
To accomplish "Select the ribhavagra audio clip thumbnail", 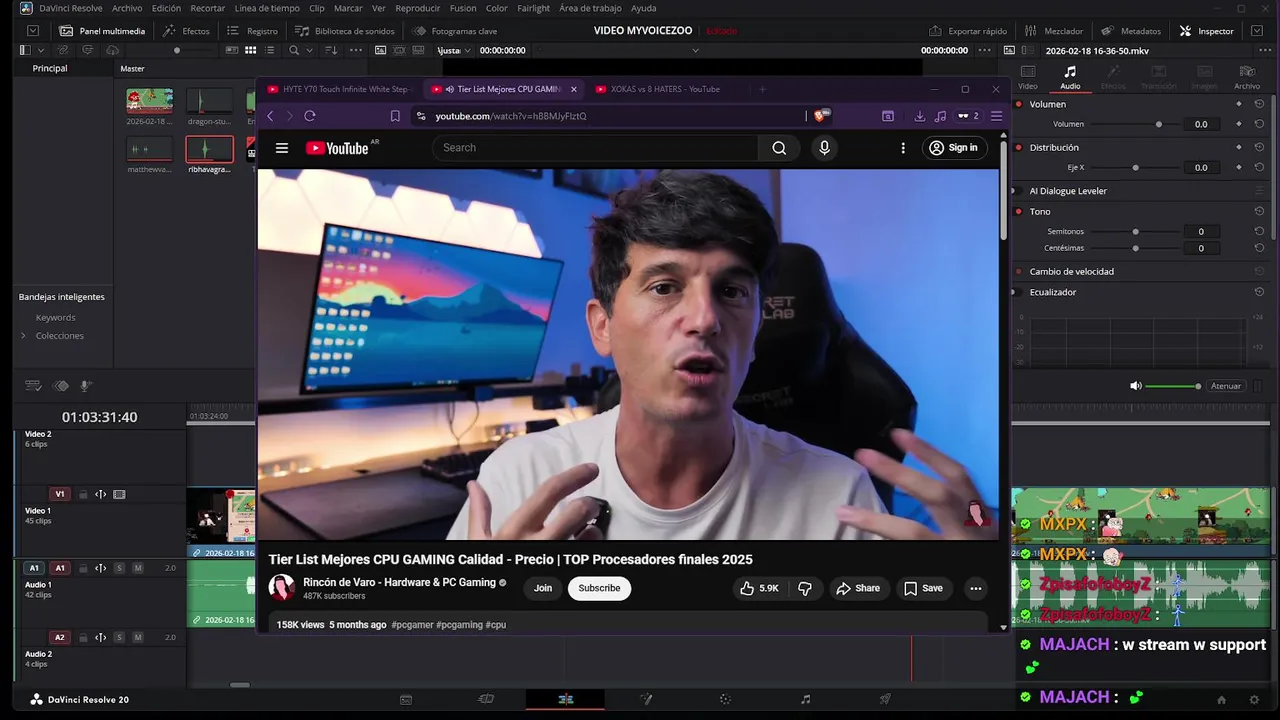I will coord(209,150).
